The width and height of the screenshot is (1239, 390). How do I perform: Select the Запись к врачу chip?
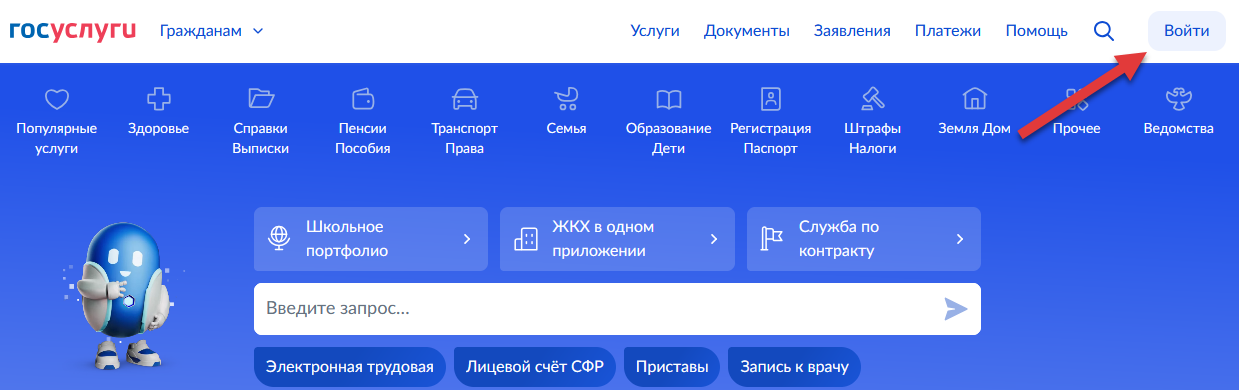(x=794, y=367)
